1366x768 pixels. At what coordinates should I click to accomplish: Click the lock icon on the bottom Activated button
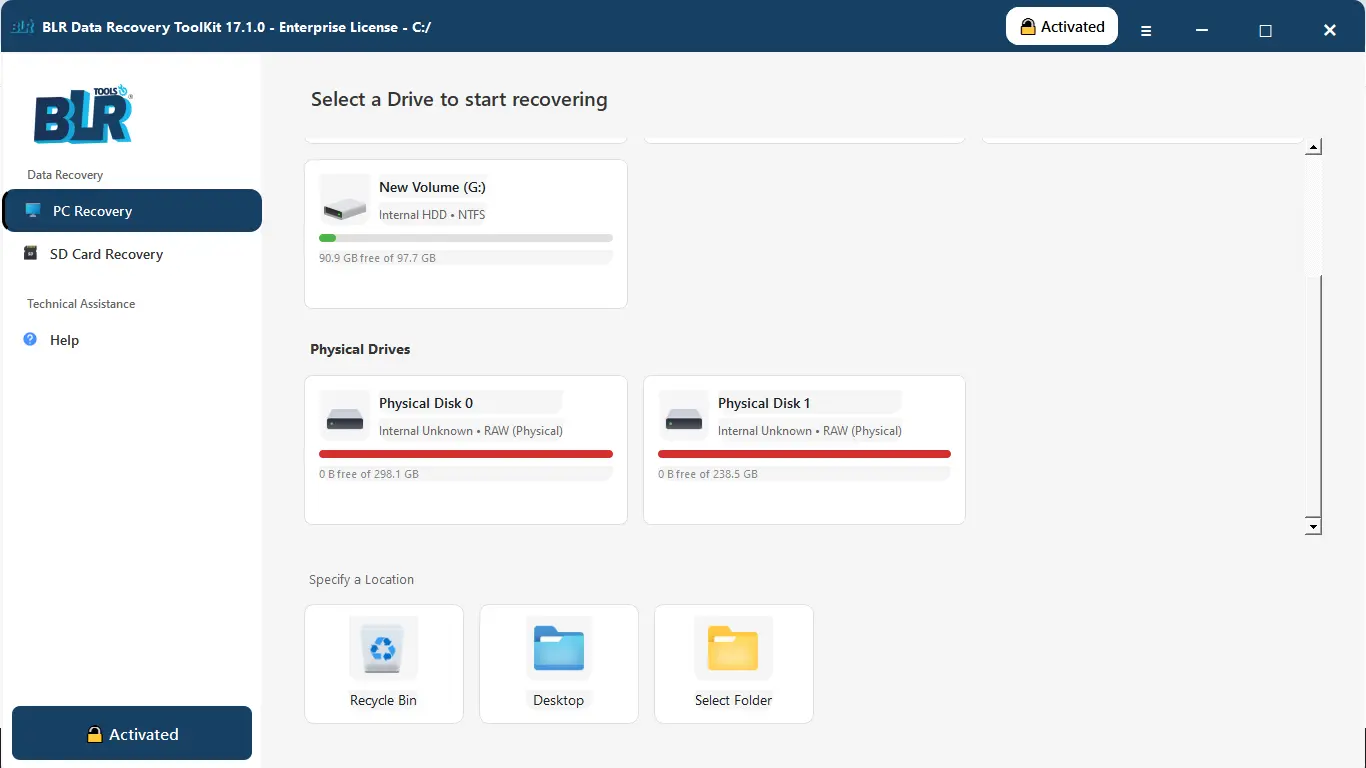point(95,733)
